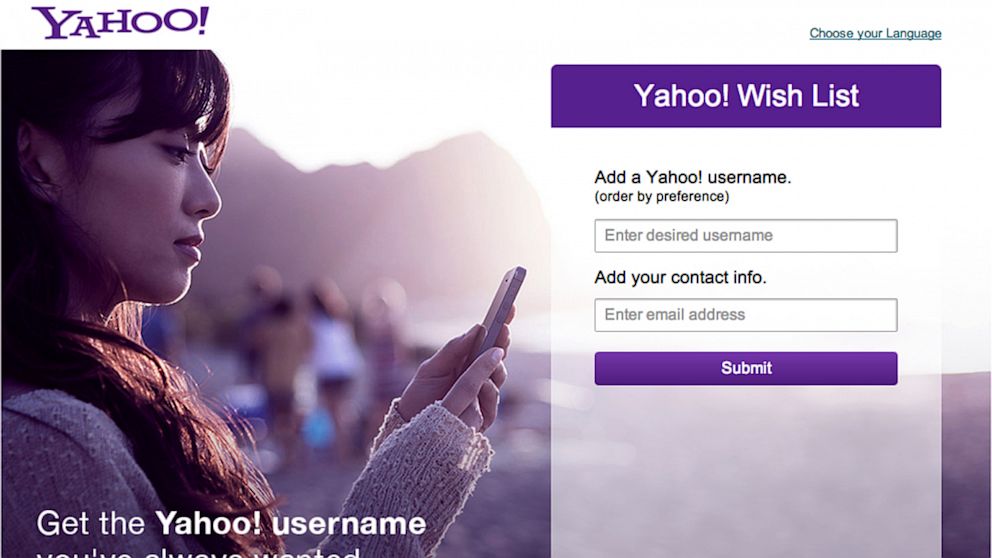Click the 'Add a Yahoo! username.' label
The image size is (992, 558).
point(693,177)
